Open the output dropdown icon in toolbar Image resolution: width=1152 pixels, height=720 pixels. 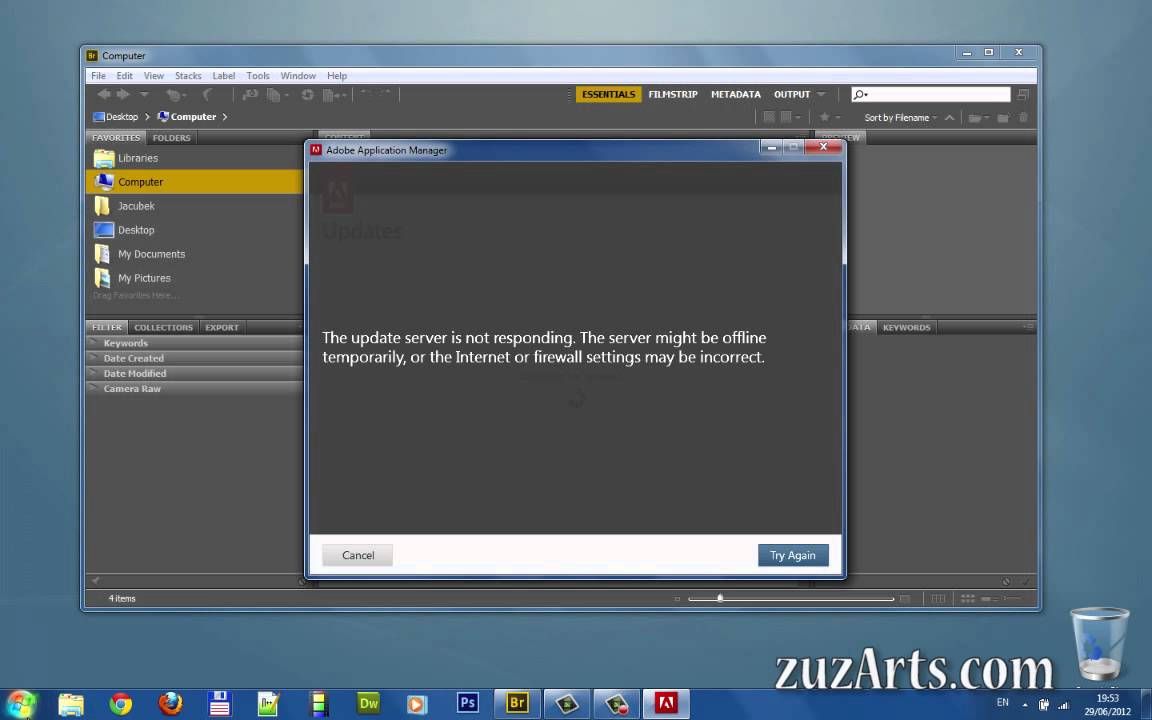pyautogui.click(x=334, y=95)
